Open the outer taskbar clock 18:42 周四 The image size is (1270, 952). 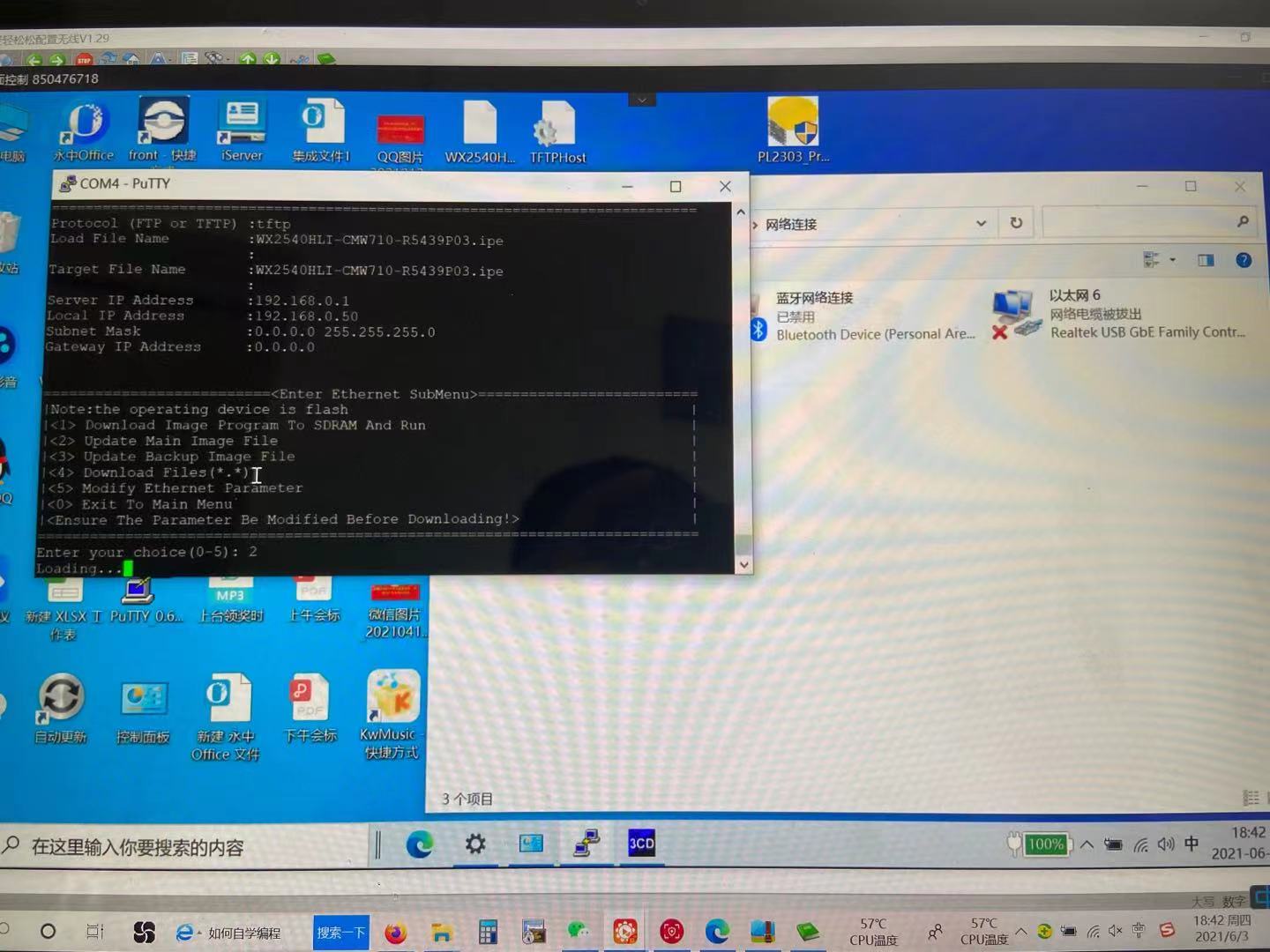[1221, 928]
